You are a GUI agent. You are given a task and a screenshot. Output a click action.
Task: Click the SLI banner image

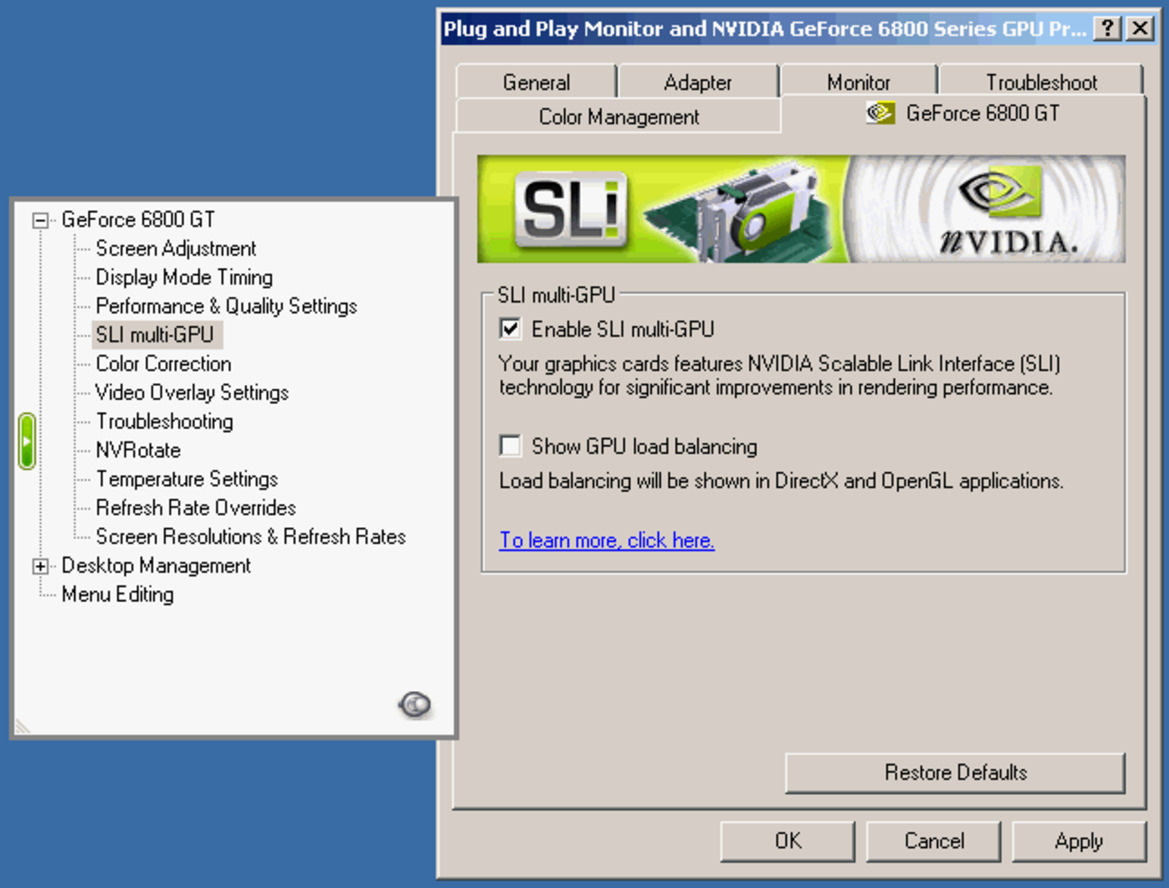[801, 209]
